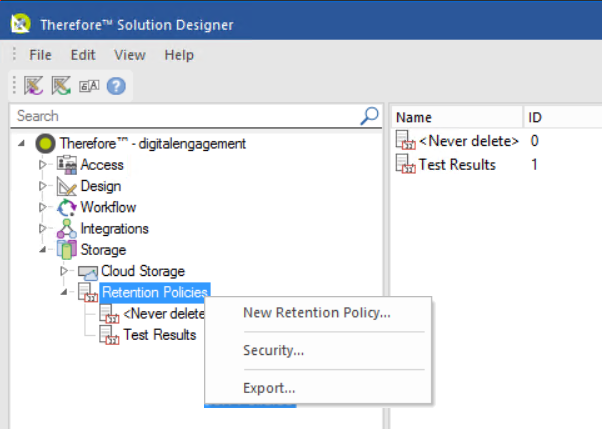Viewport: 602px width, 429px height.
Task: Click the Retention Policies node icon
Action: point(88,292)
